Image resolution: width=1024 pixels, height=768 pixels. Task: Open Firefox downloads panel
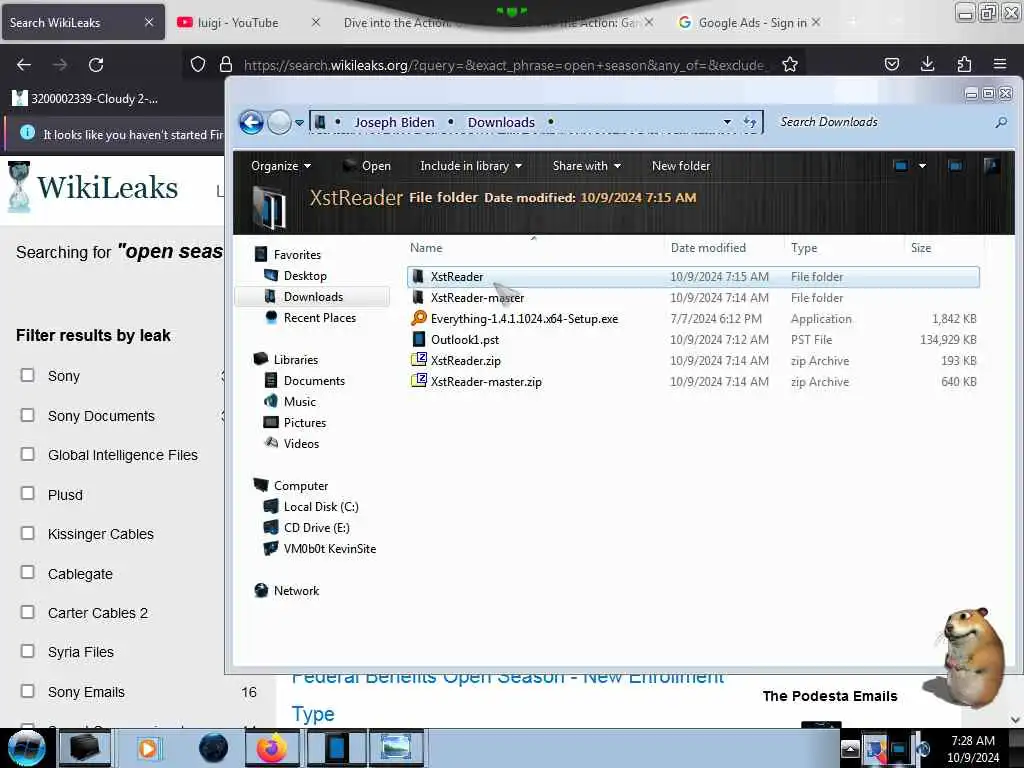[x=927, y=64]
